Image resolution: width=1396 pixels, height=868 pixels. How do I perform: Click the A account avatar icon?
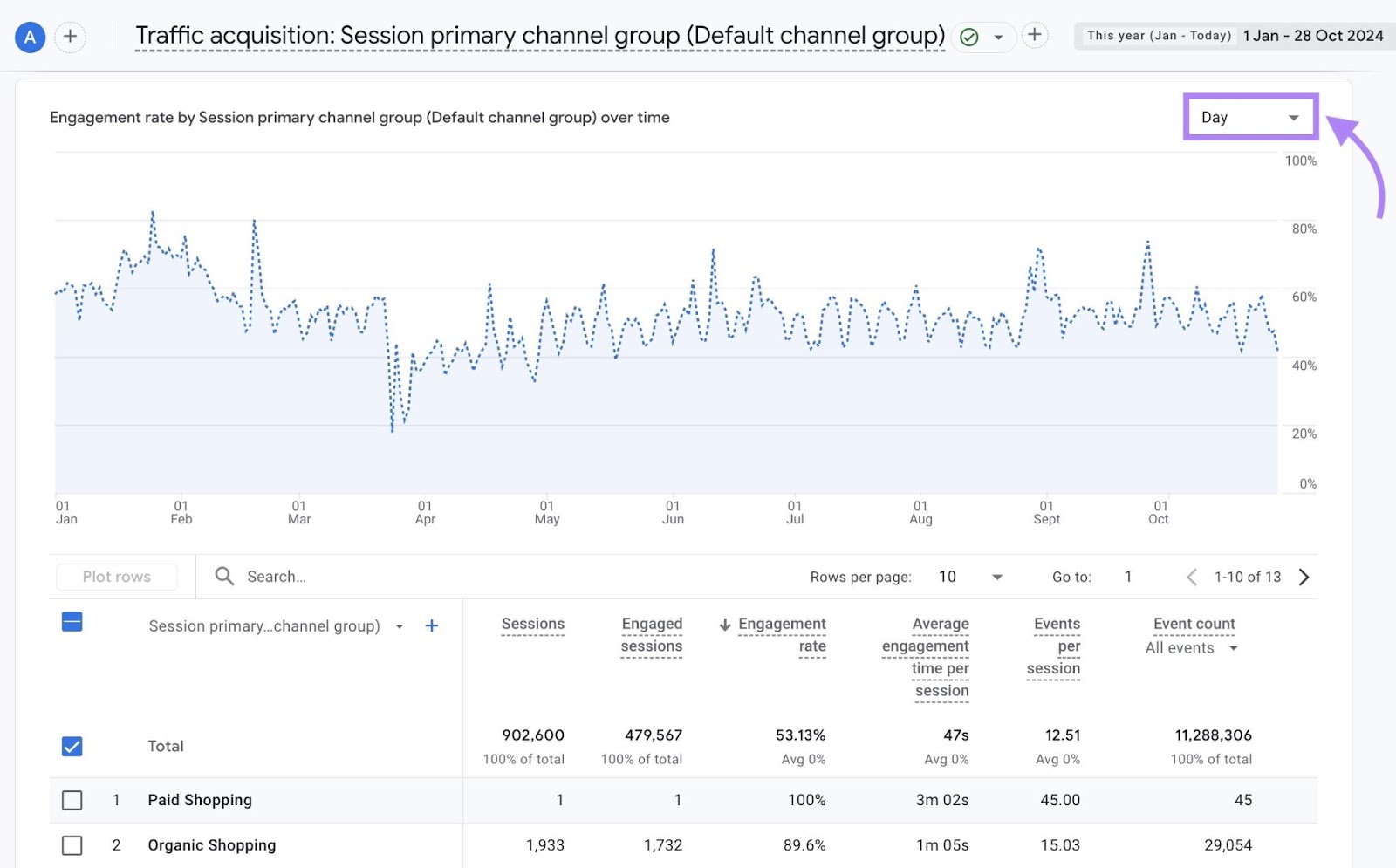(29, 37)
